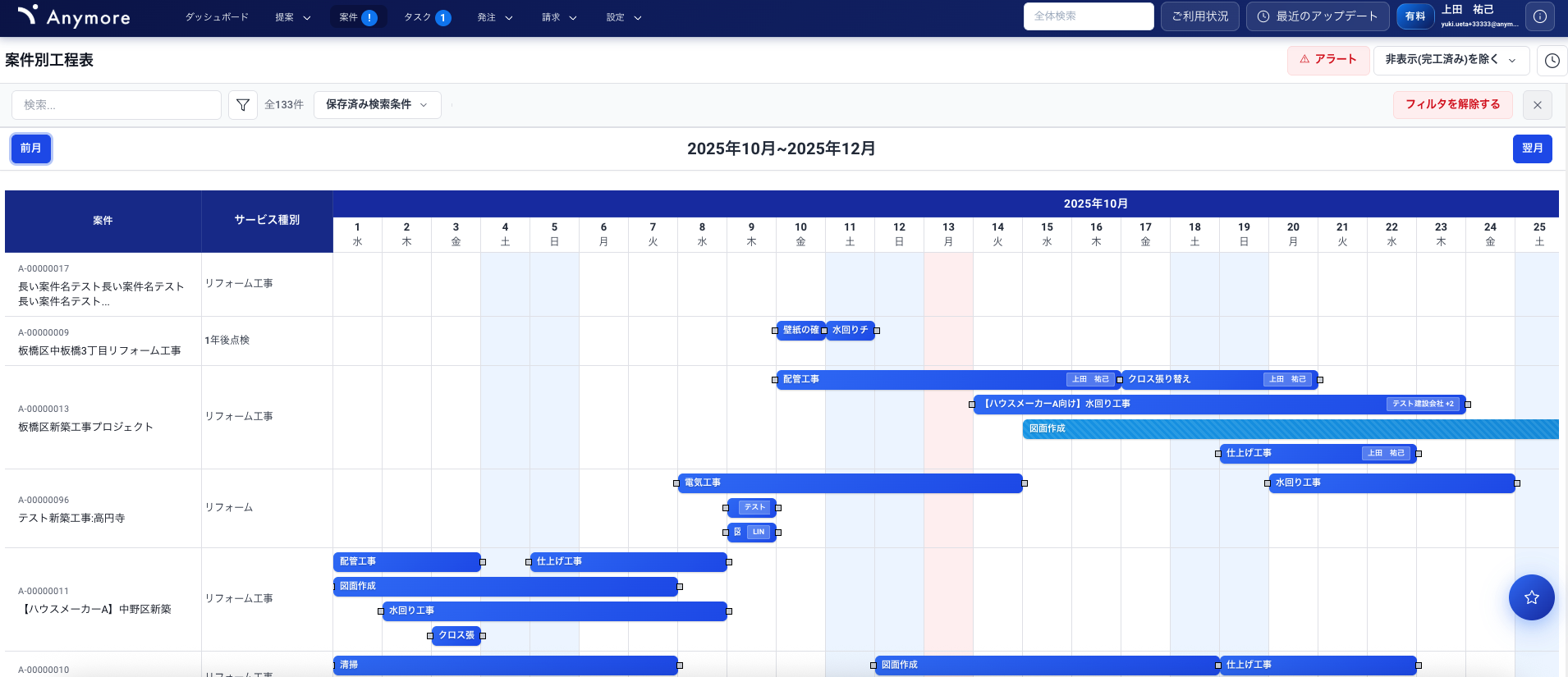Viewport: 1568px width, 677px height.
Task: Click the タスク count badge
Action: coord(442,17)
